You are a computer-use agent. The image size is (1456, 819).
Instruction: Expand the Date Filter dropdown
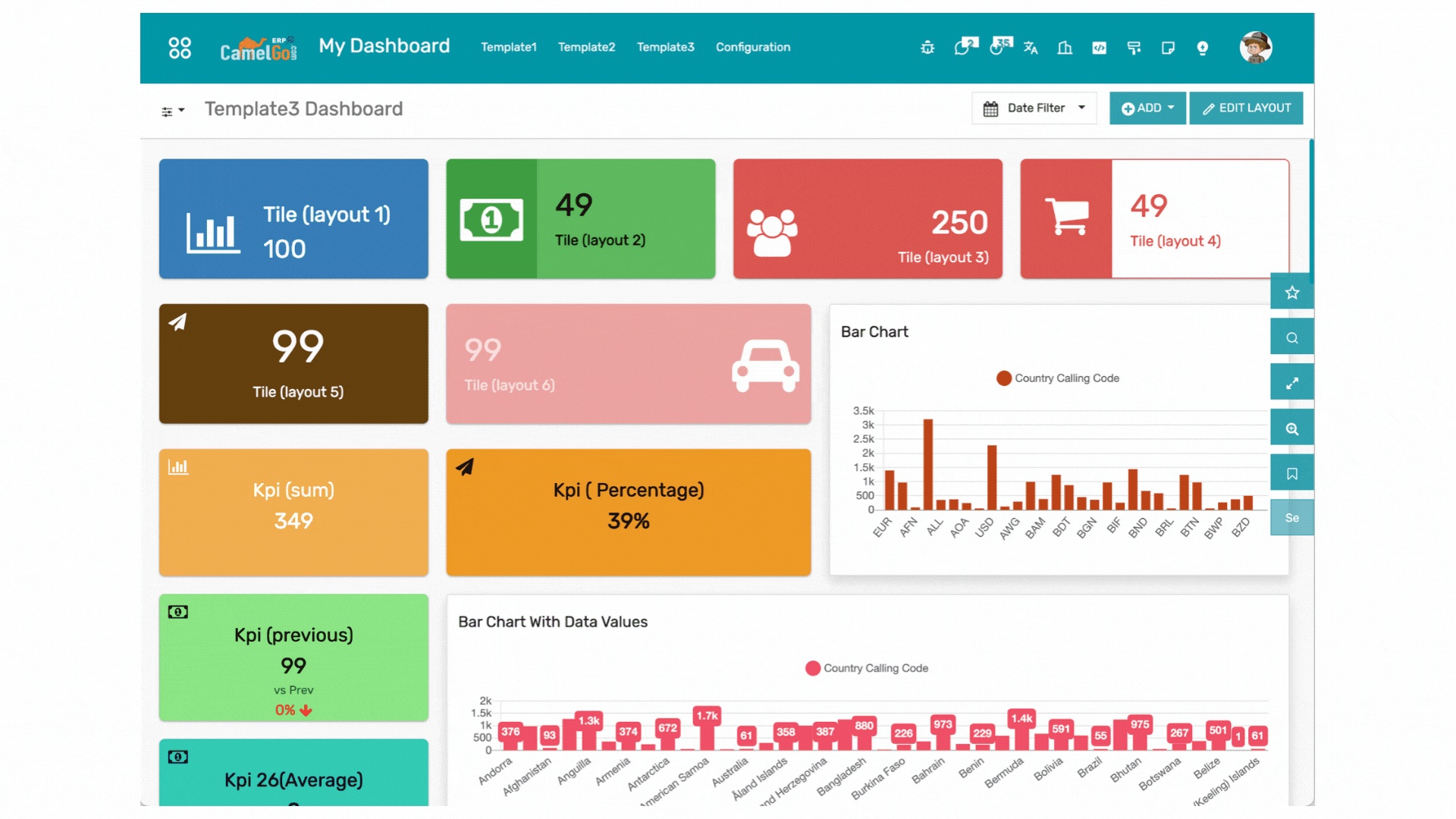[1034, 108]
